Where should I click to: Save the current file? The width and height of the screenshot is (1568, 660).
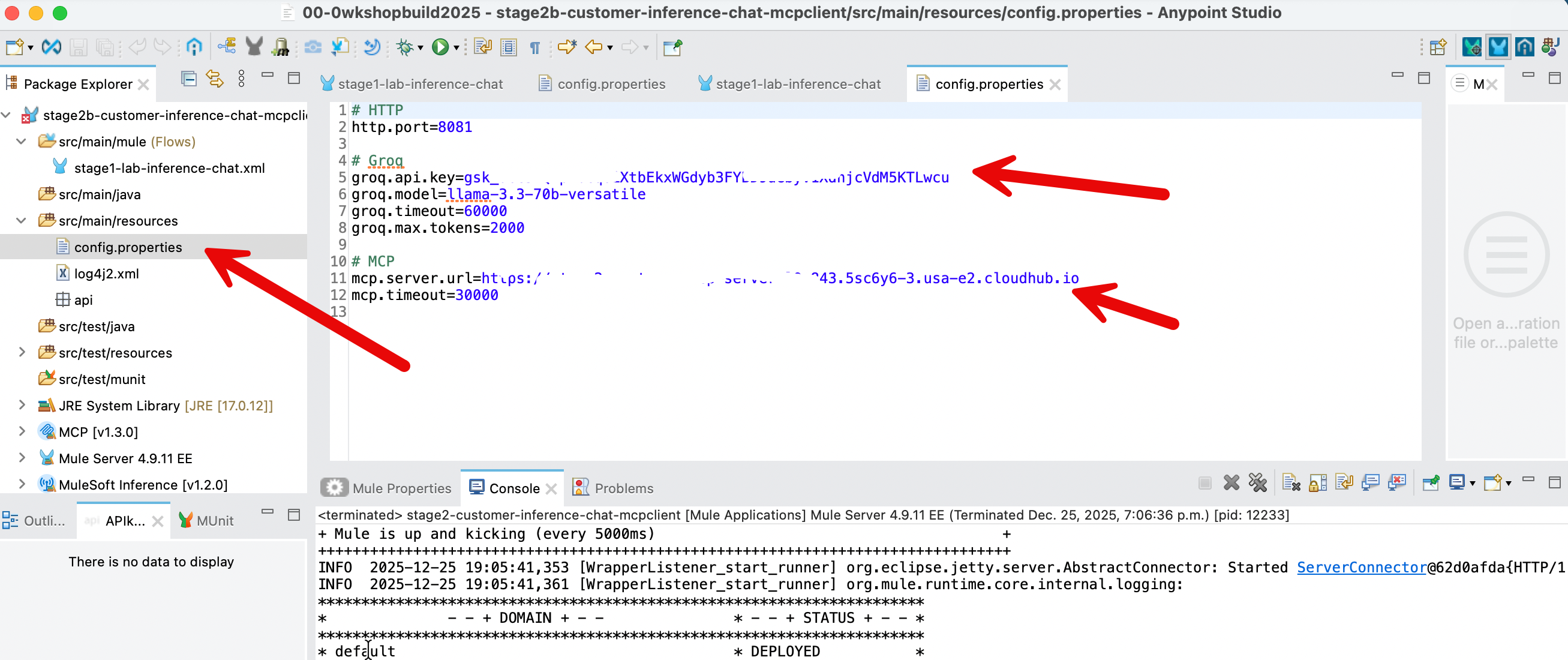point(79,47)
